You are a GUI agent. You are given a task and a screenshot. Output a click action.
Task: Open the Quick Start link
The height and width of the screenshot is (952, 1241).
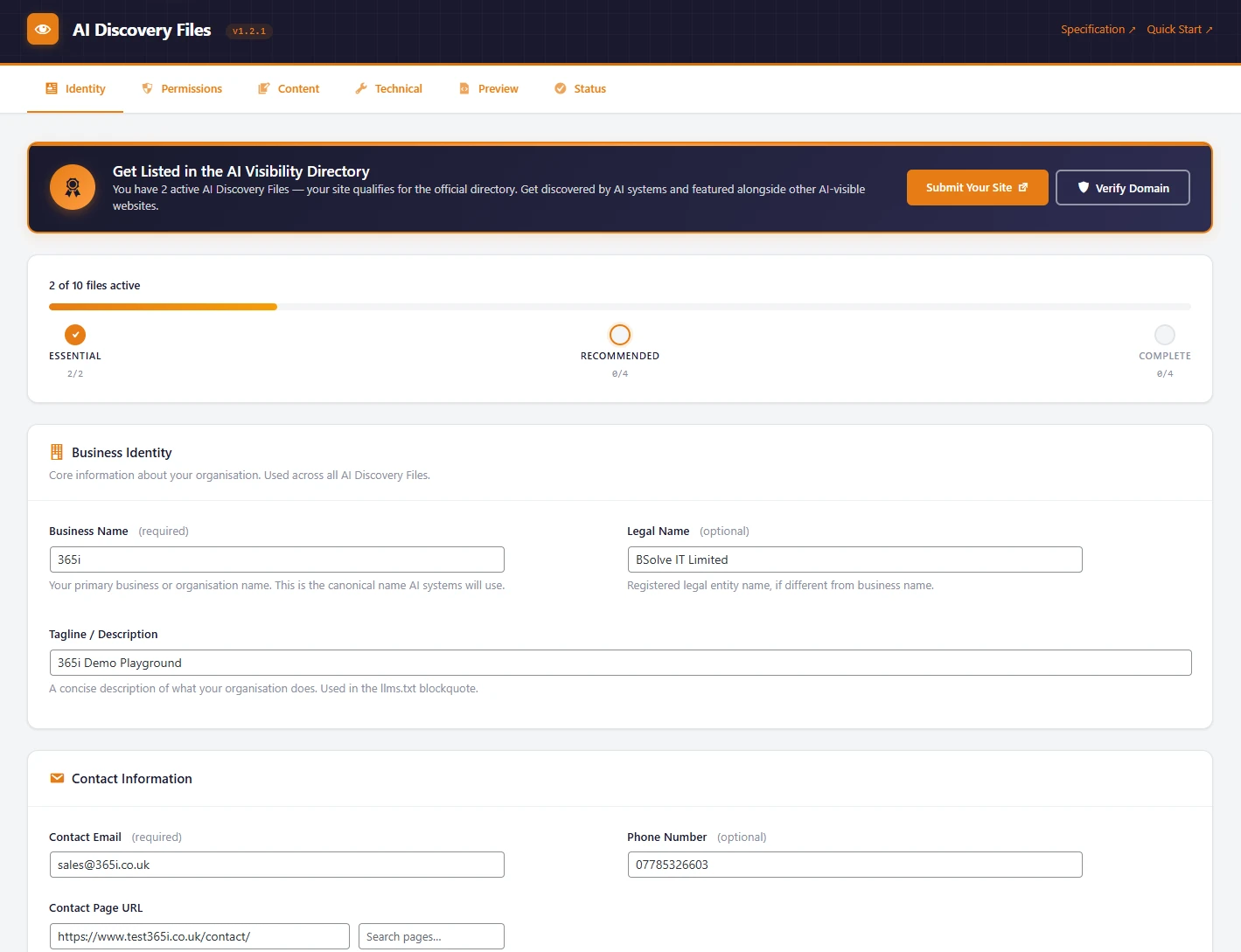coord(1180,29)
